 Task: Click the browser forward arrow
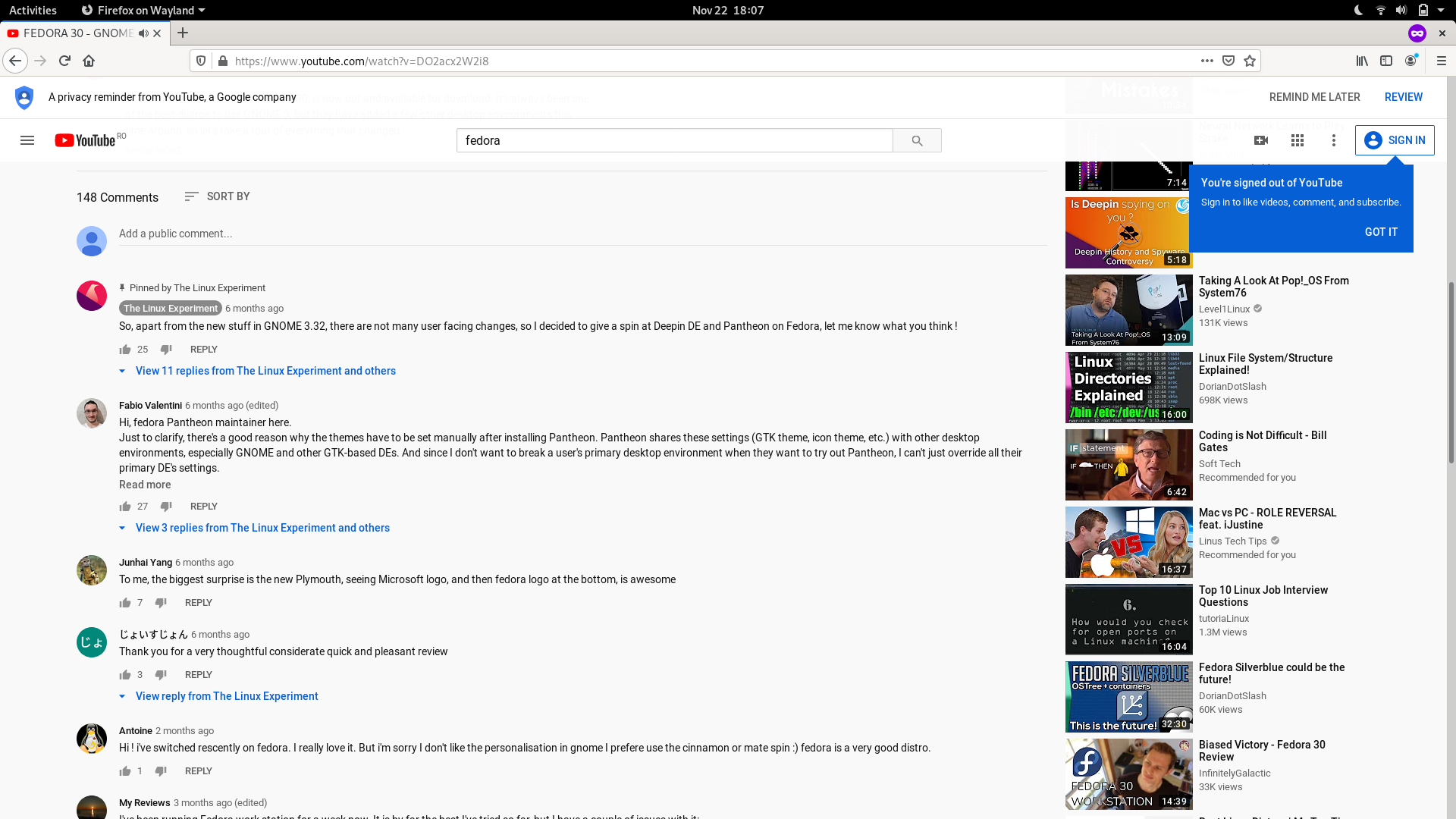pyautogui.click(x=40, y=61)
